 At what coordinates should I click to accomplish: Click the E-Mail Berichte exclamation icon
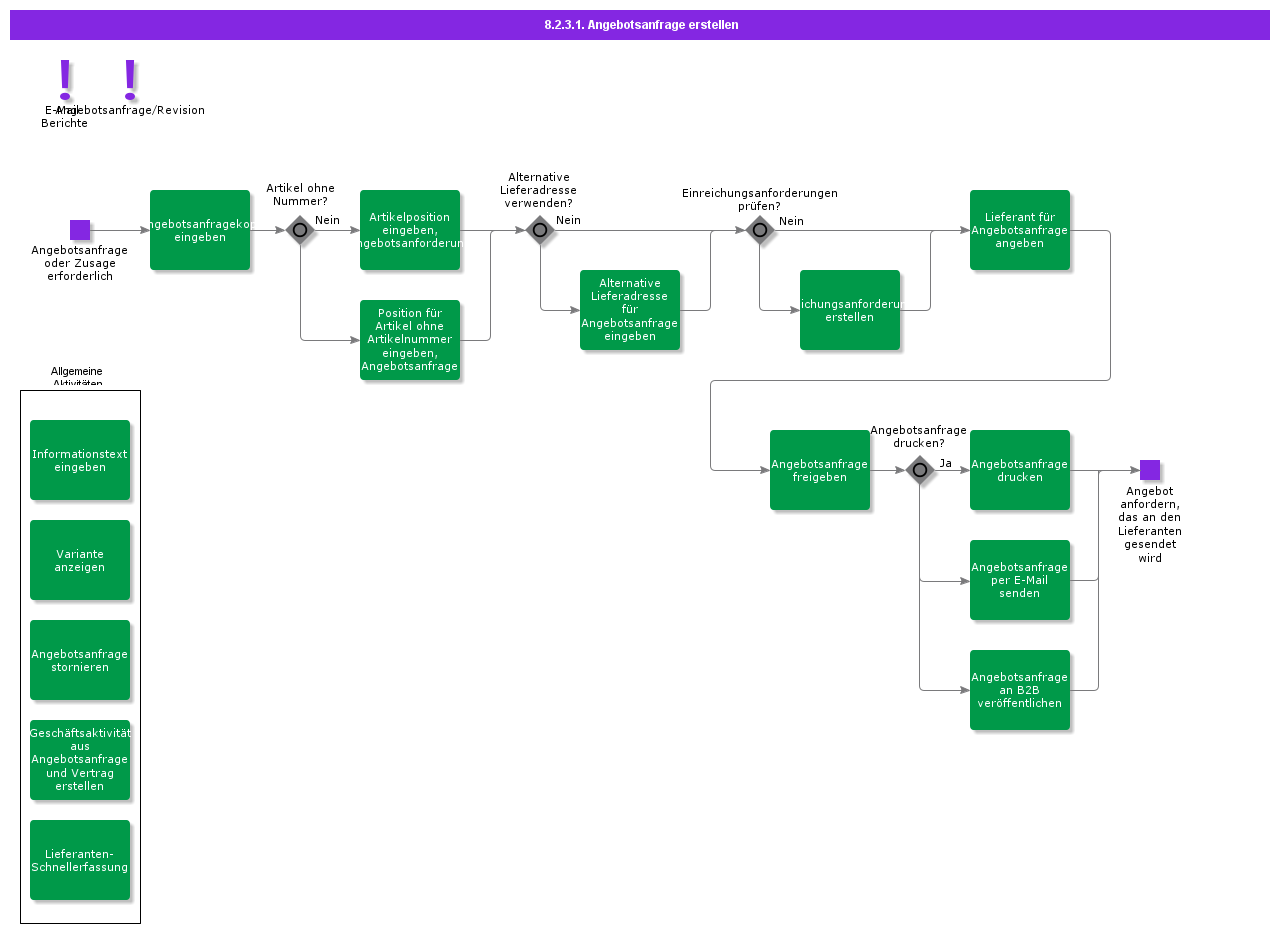(65, 79)
